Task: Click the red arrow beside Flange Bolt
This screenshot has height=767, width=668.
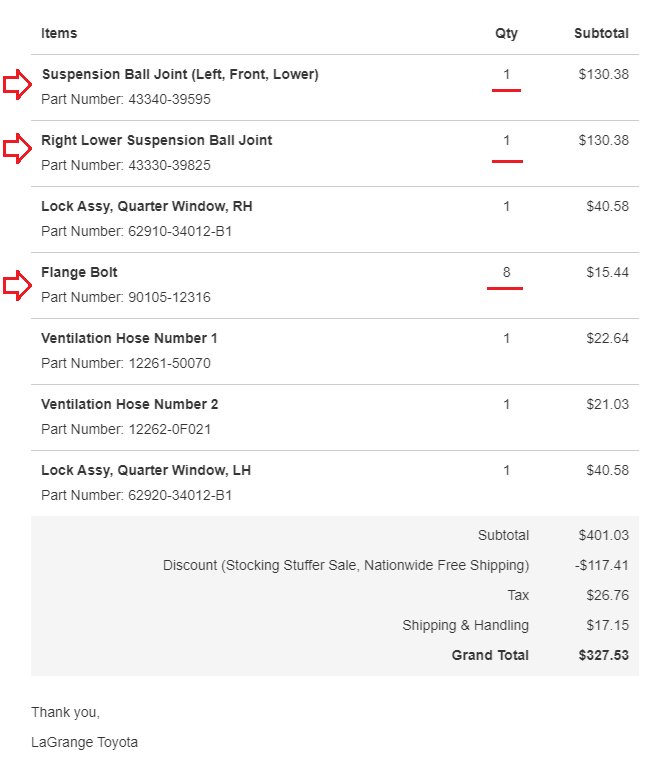Action: (17, 285)
